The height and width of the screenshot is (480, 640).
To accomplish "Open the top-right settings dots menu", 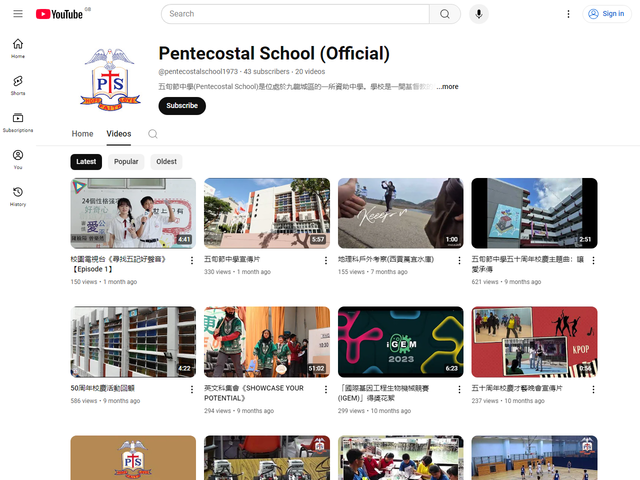I will tap(569, 14).
